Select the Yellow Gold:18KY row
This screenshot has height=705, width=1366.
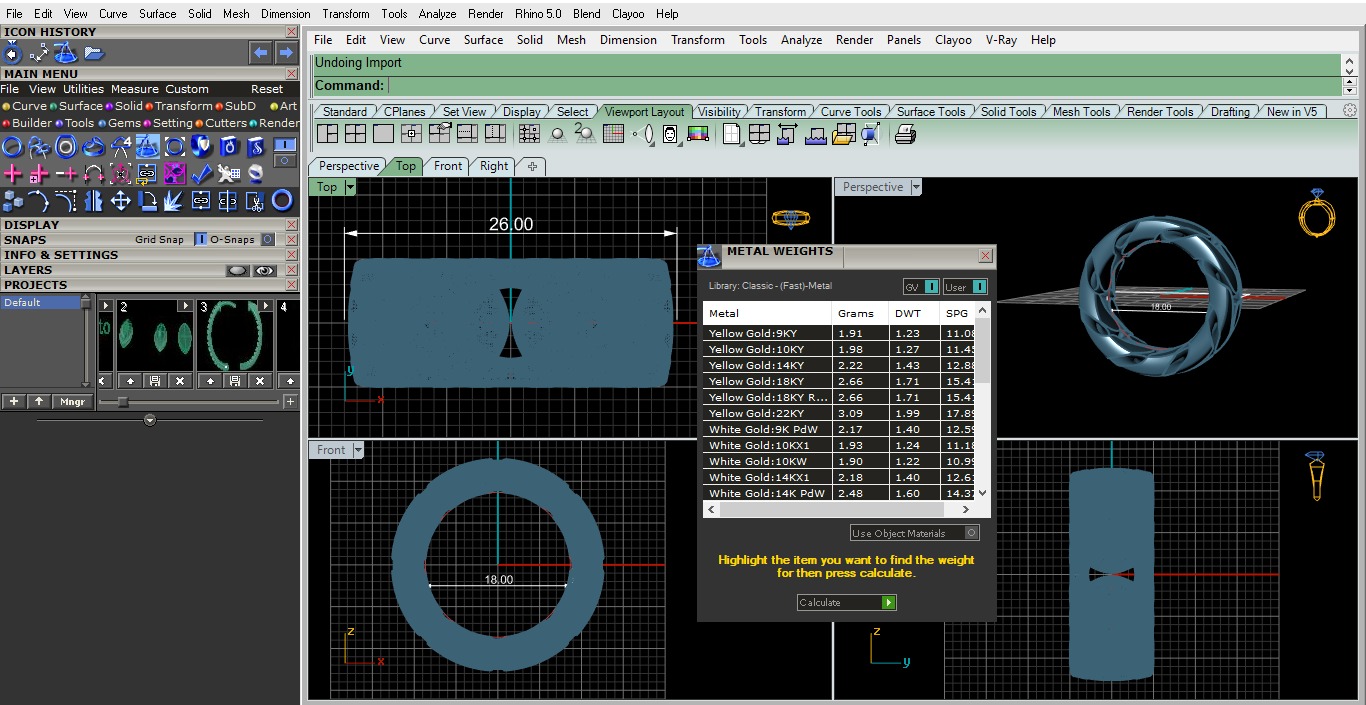840,381
